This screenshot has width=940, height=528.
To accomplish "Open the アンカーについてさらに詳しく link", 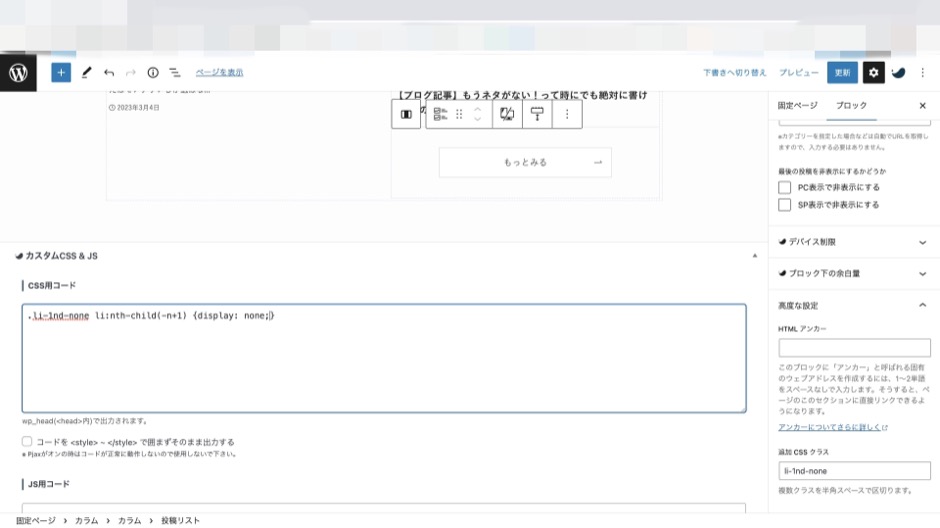I will [x=833, y=427].
